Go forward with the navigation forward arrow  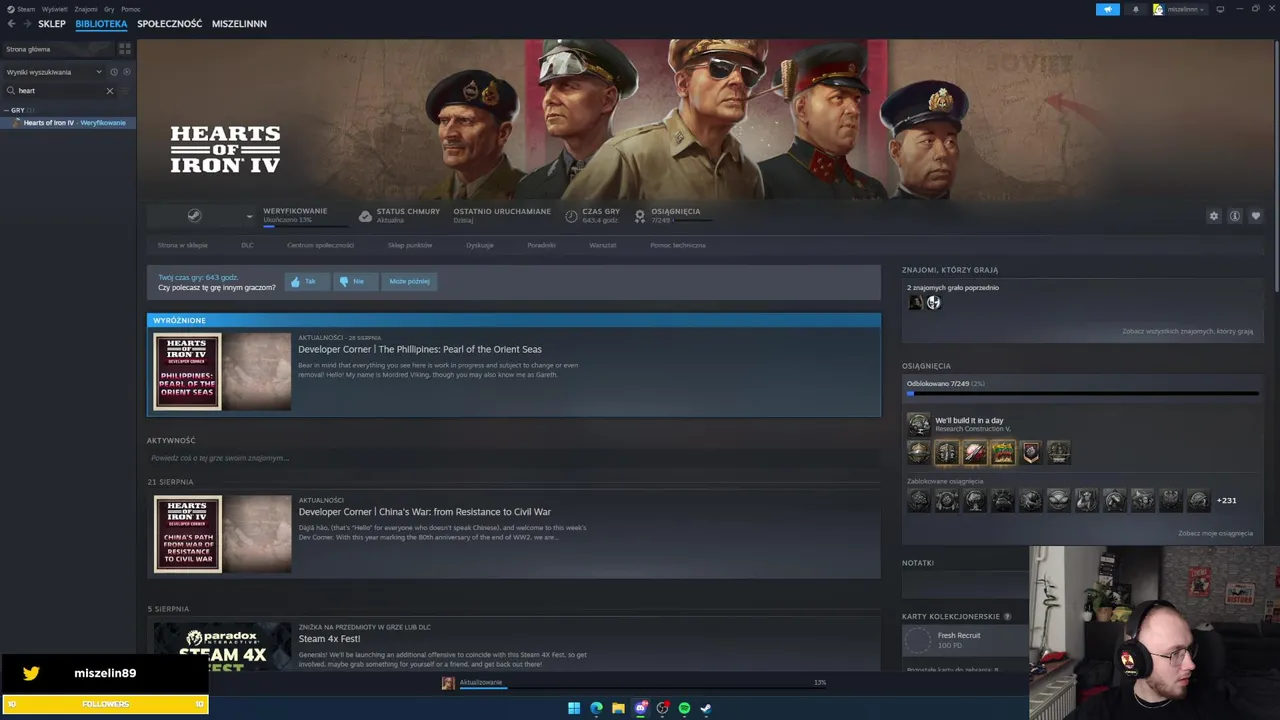pyautogui.click(x=27, y=24)
